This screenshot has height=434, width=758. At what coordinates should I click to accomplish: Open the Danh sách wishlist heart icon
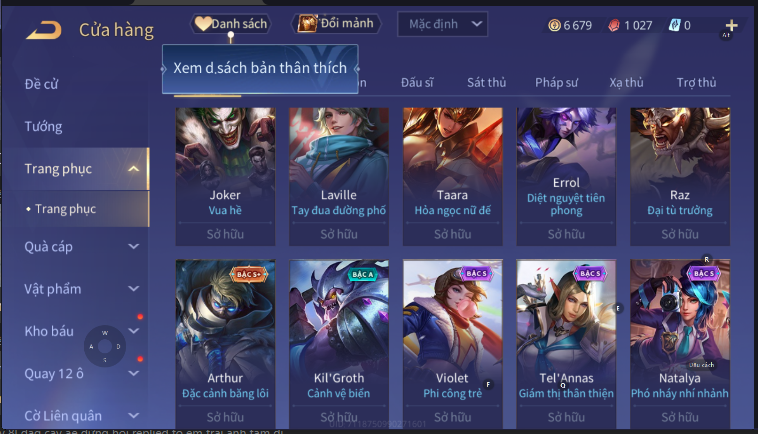coord(203,23)
